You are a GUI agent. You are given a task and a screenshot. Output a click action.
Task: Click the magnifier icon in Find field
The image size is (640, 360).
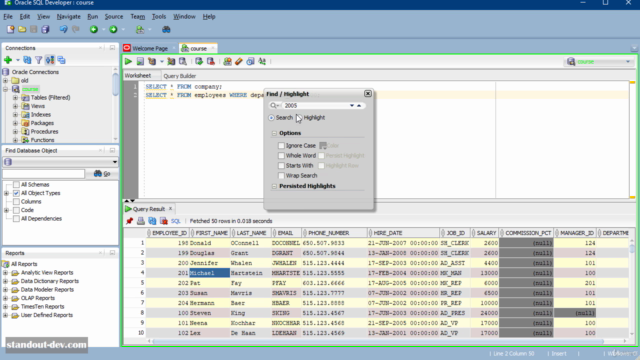[x=273, y=105]
